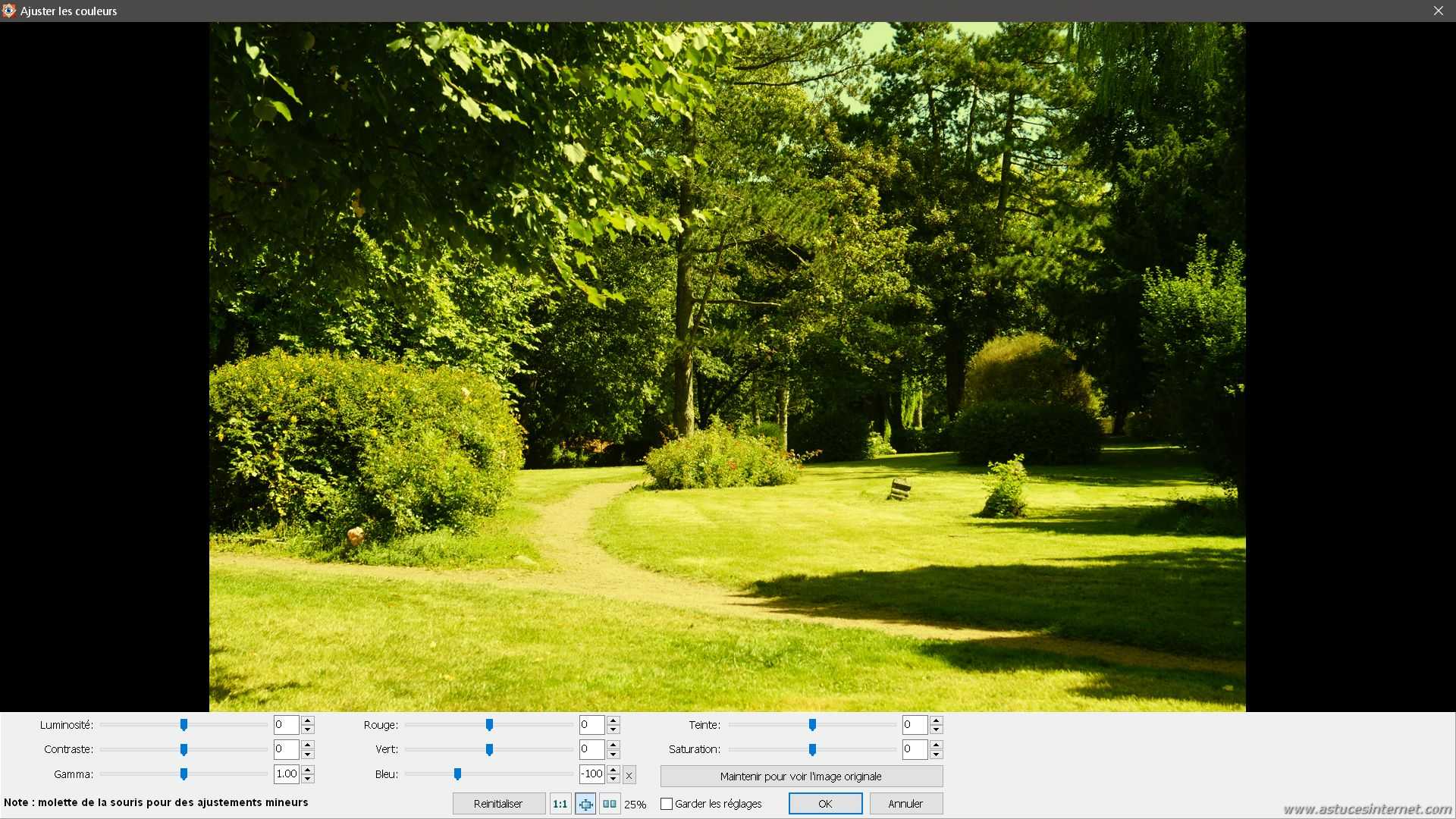The image size is (1456, 819).
Task: Click Maintenir pour voir l'image originale
Action: tap(801, 776)
